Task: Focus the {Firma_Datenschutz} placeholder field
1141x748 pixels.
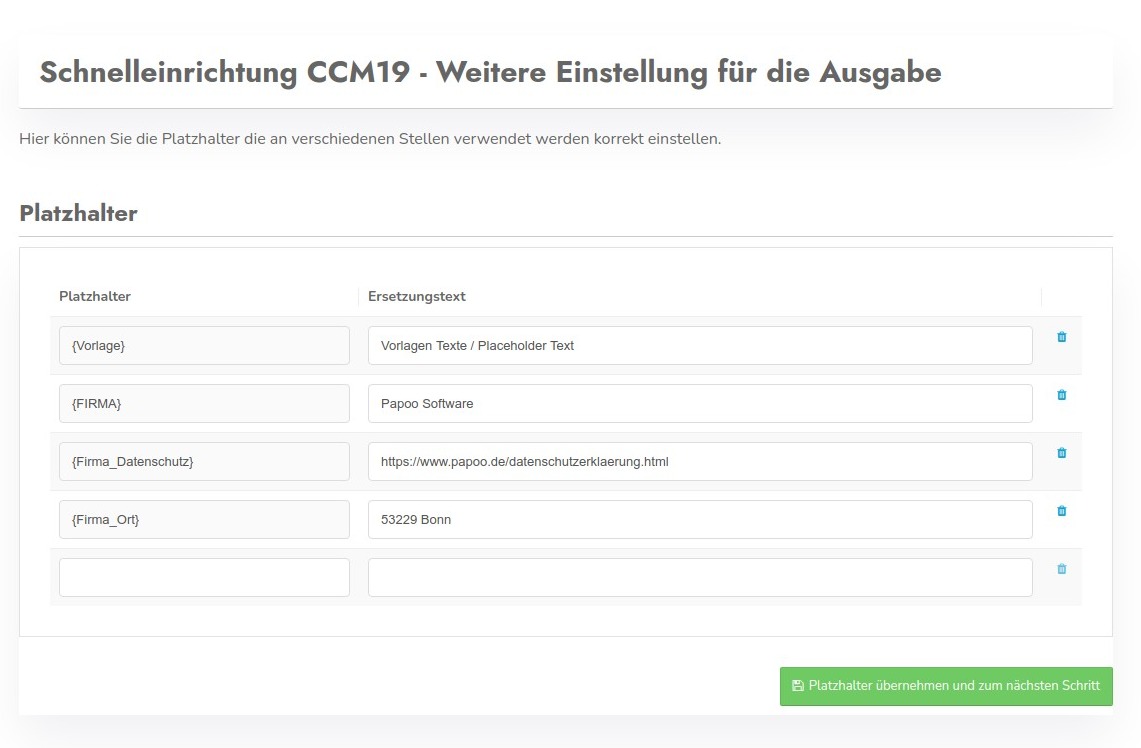Action: [204, 462]
